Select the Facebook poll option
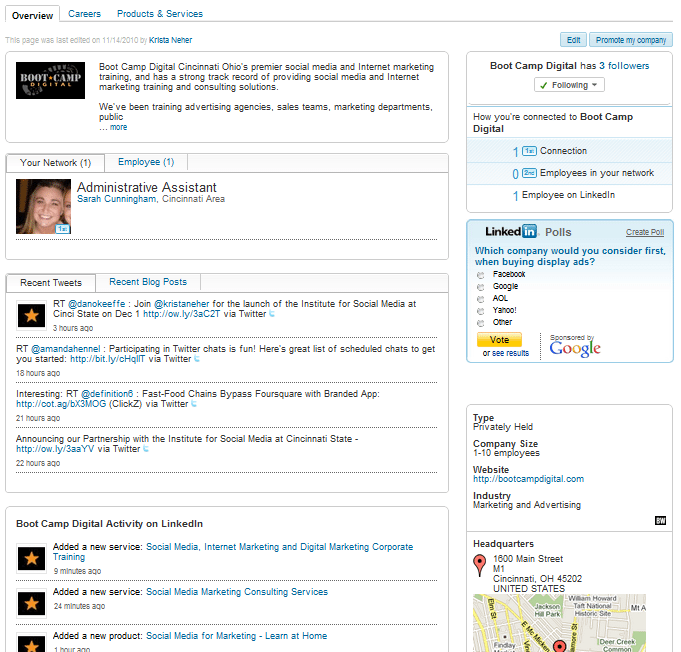This screenshot has width=681, height=652. pyautogui.click(x=481, y=274)
